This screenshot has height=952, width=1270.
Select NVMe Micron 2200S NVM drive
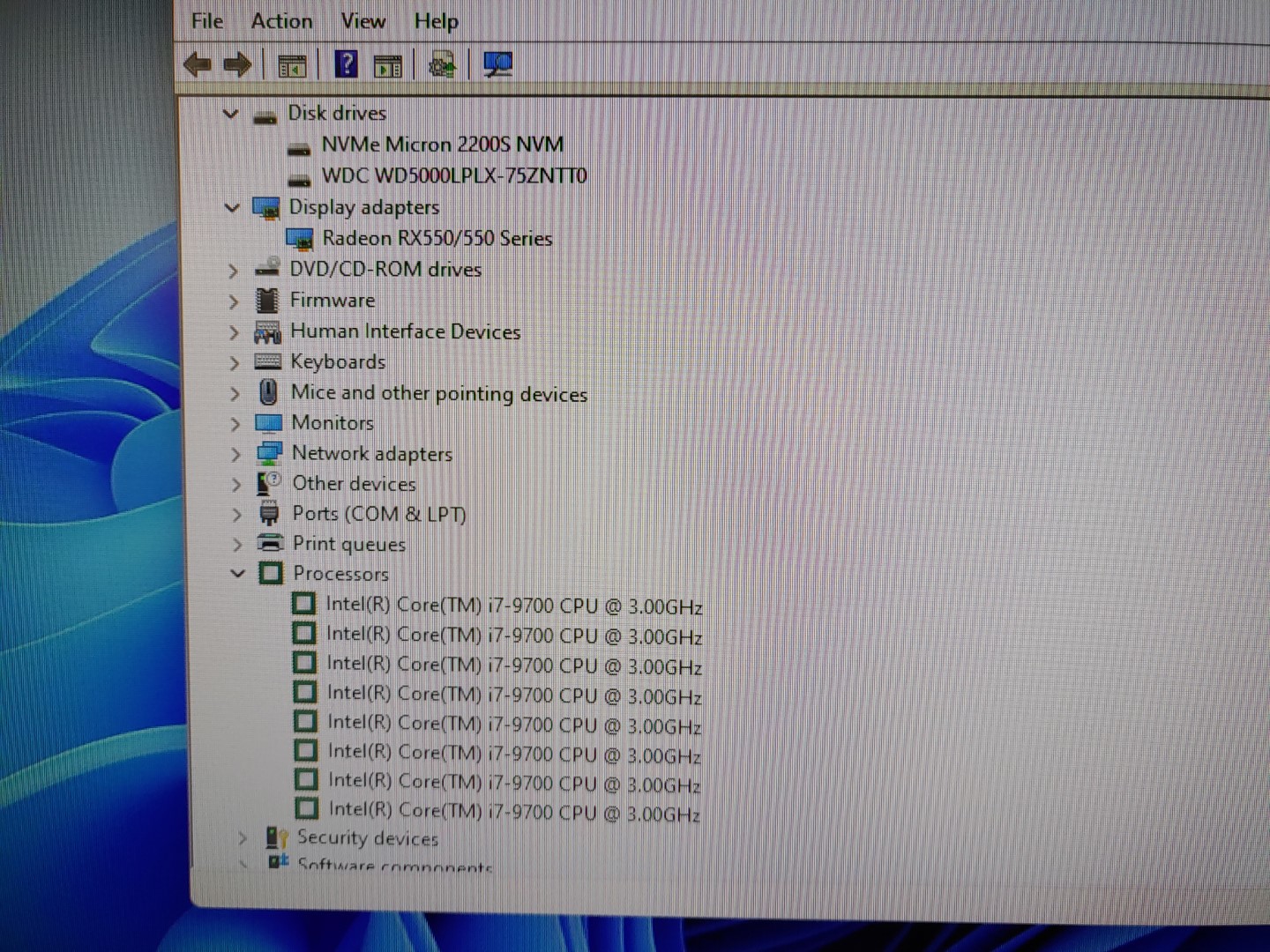tap(442, 144)
